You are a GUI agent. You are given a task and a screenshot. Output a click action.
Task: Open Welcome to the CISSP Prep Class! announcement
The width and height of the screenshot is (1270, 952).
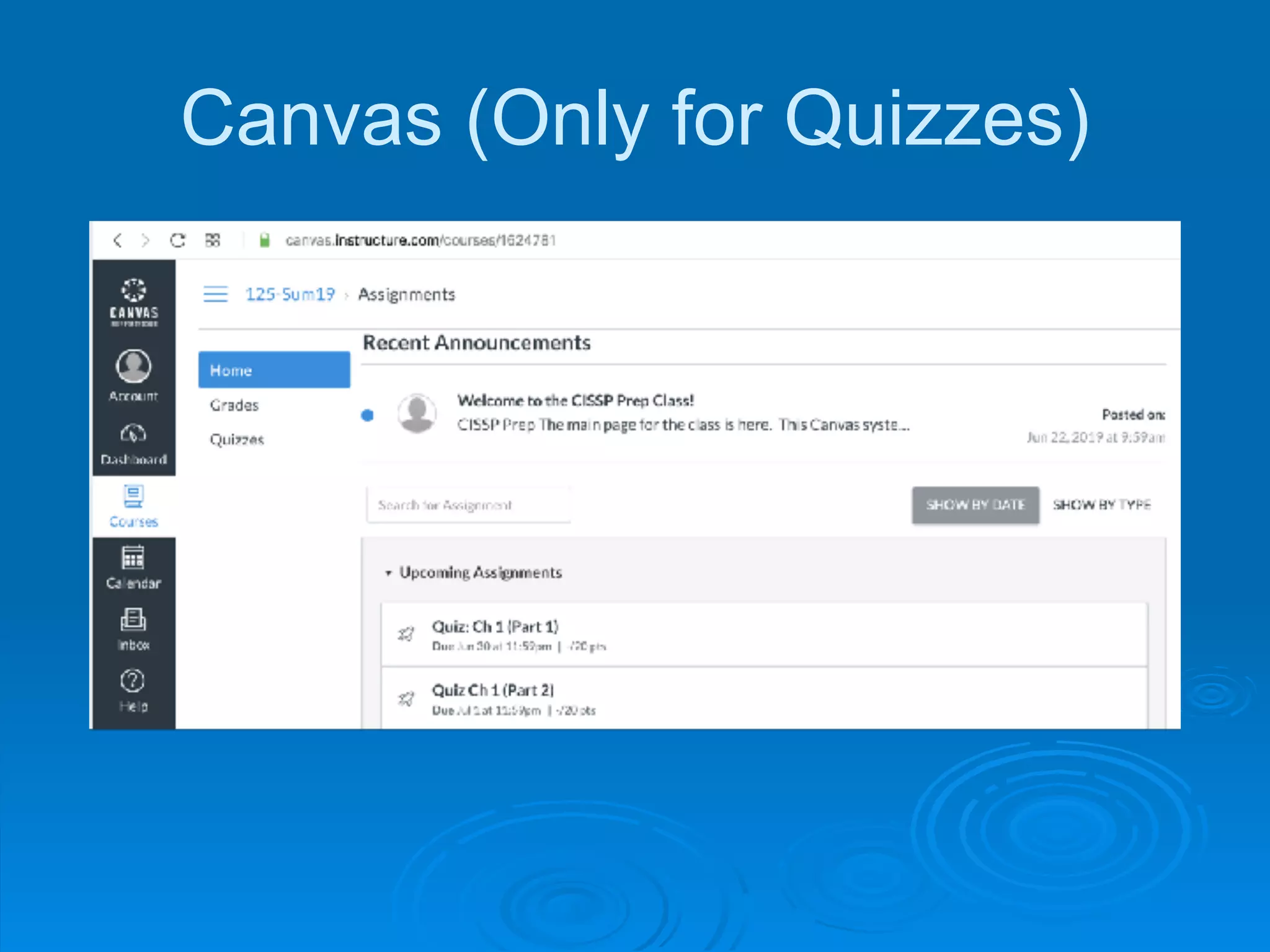(x=575, y=401)
